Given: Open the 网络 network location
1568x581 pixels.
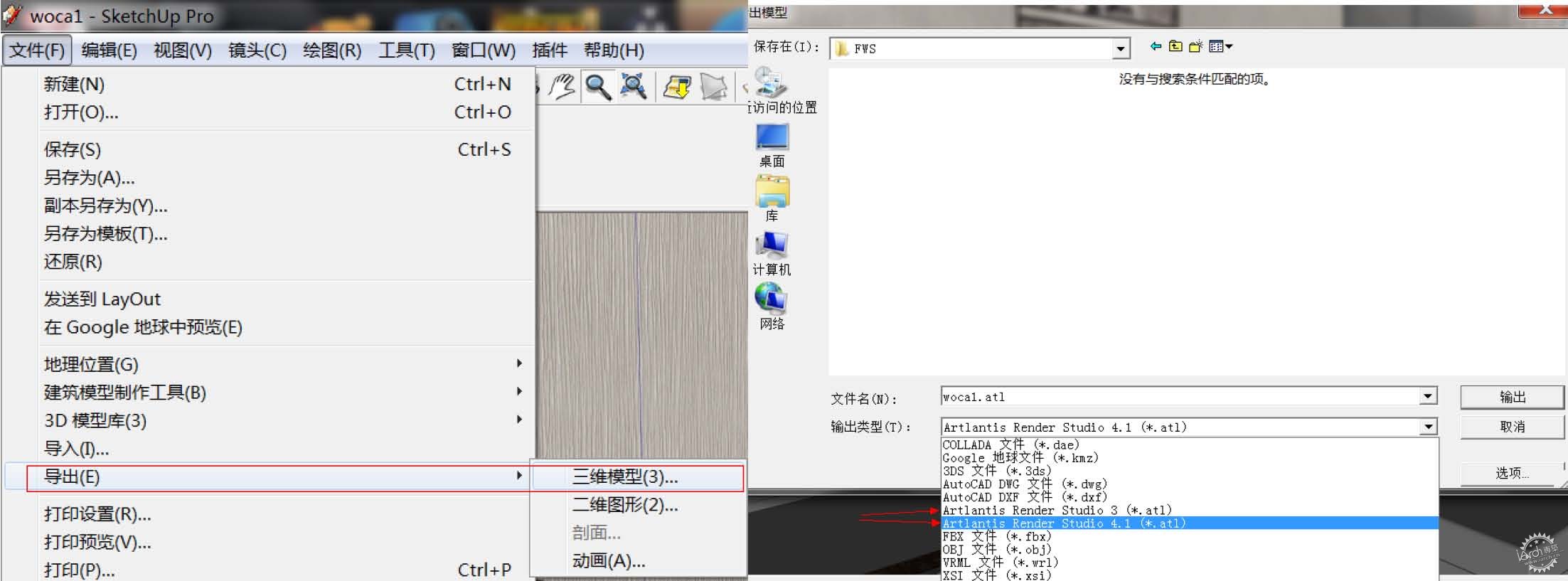Looking at the screenshot, I should [772, 307].
